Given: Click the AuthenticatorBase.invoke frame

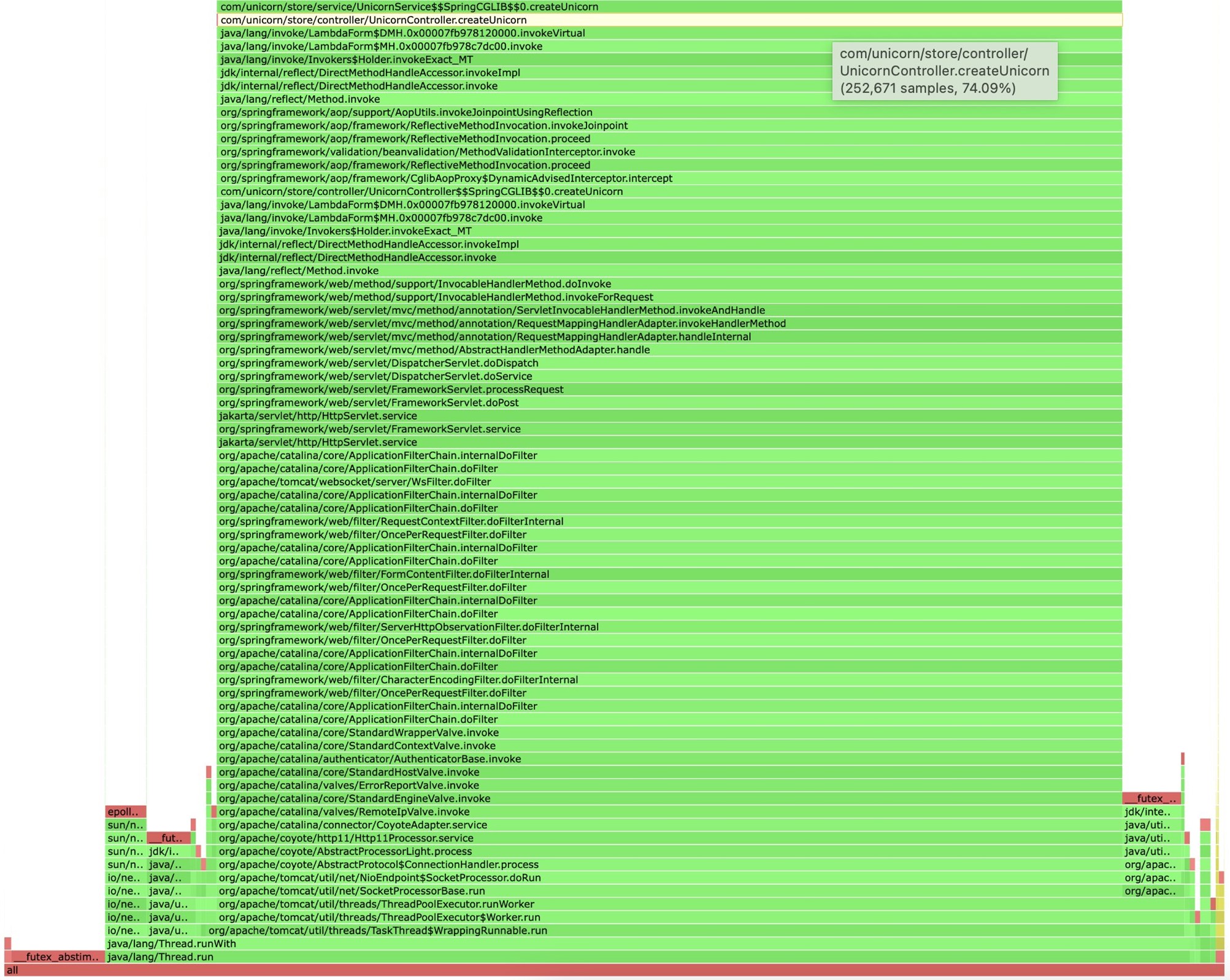Looking at the screenshot, I should coord(669,759).
